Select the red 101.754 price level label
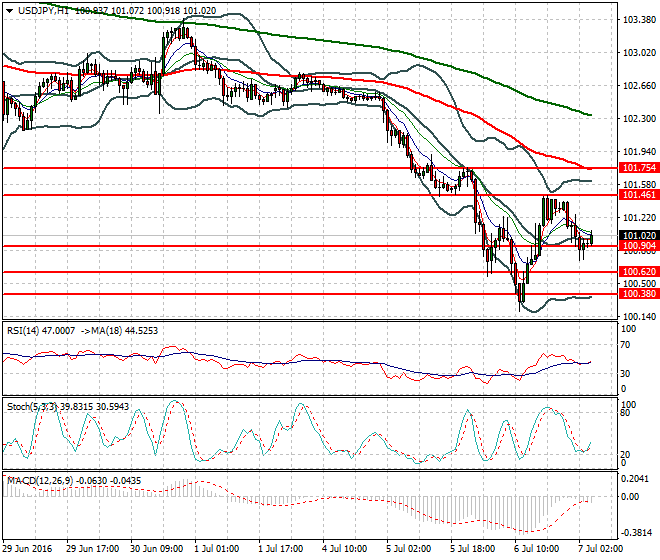The image size is (660, 560). [639, 168]
